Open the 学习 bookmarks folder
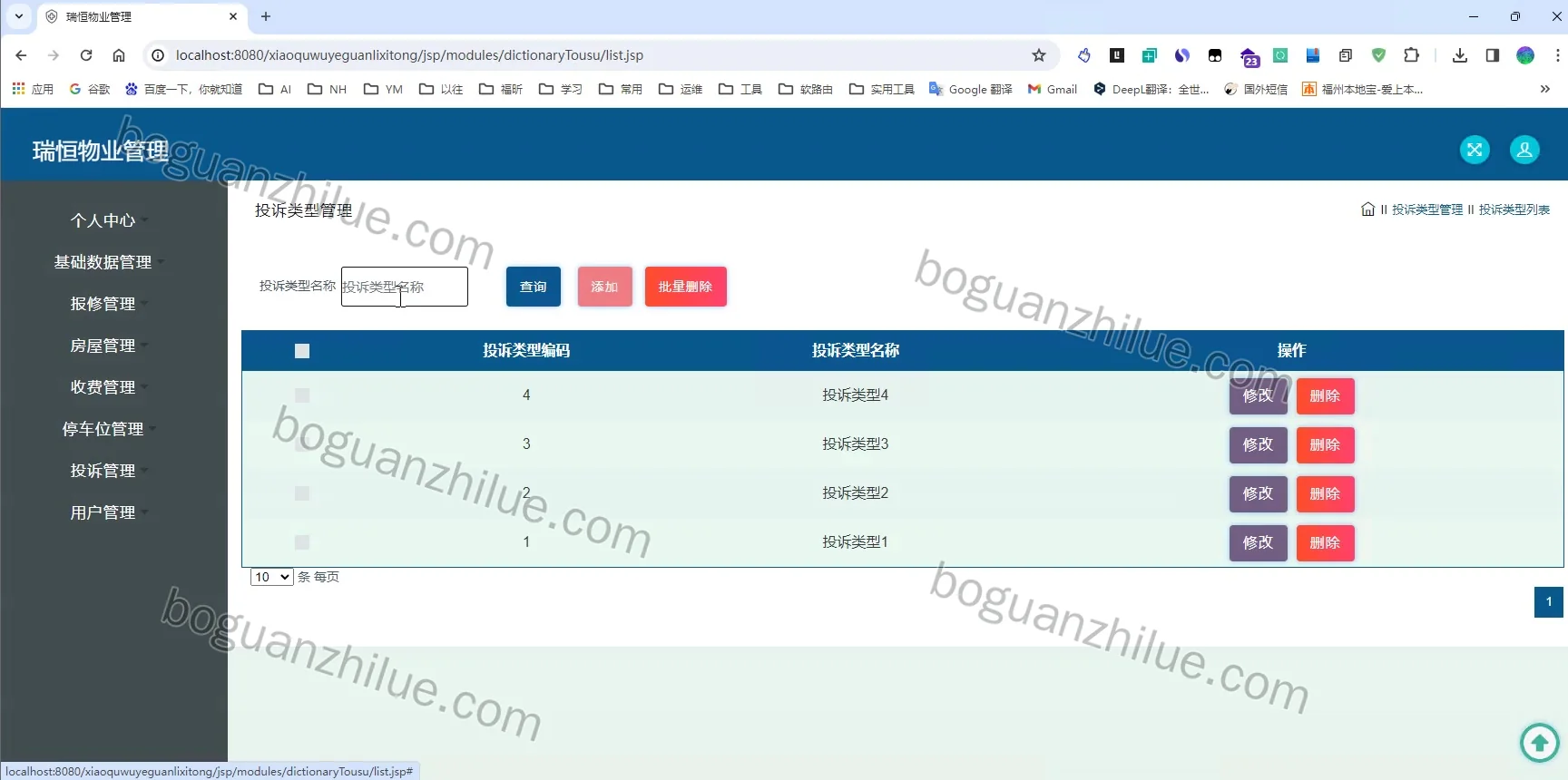1568x780 pixels. (561, 89)
